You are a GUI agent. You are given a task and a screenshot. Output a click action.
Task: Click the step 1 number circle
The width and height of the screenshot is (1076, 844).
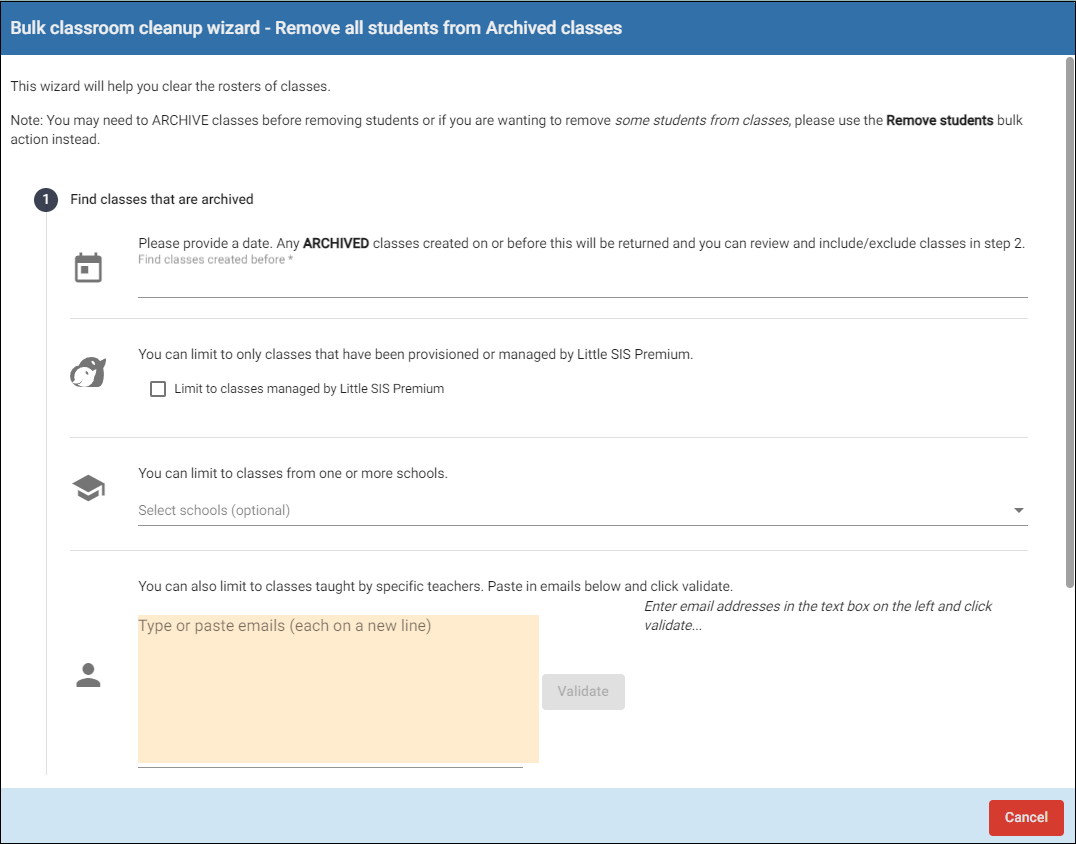[x=46, y=200]
